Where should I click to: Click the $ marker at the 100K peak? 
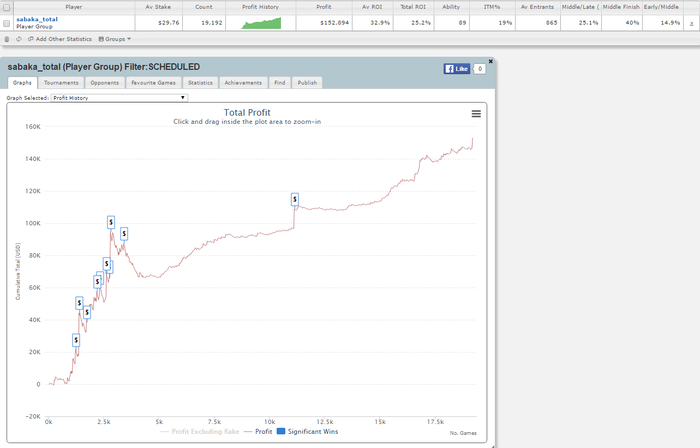point(111,222)
